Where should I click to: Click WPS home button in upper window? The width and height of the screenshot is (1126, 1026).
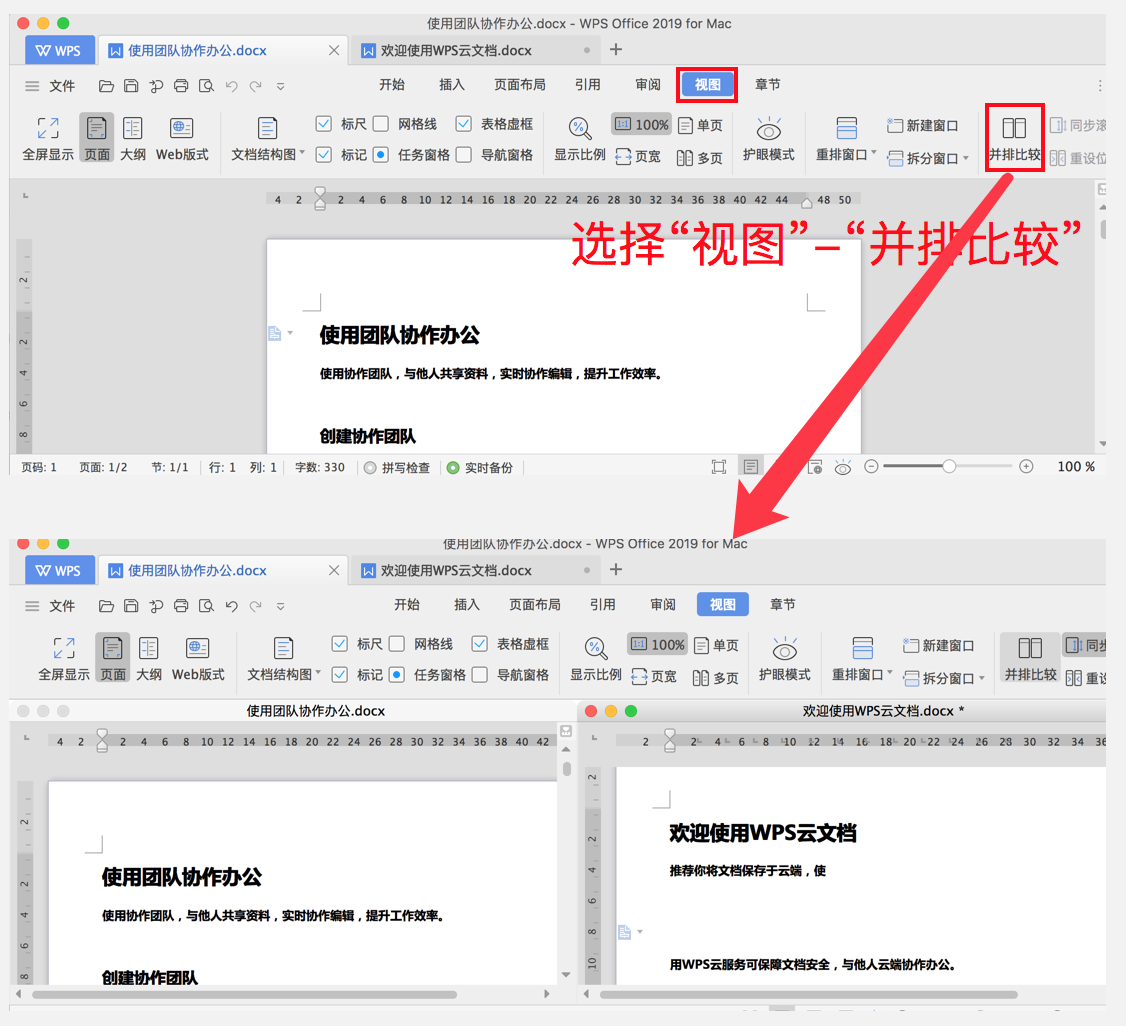click(60, 50)
